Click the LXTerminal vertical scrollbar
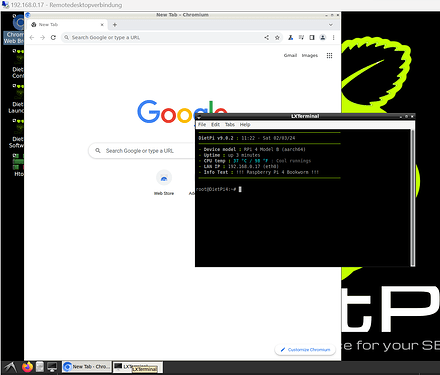 pyautogui.click(x=413, y=198)
